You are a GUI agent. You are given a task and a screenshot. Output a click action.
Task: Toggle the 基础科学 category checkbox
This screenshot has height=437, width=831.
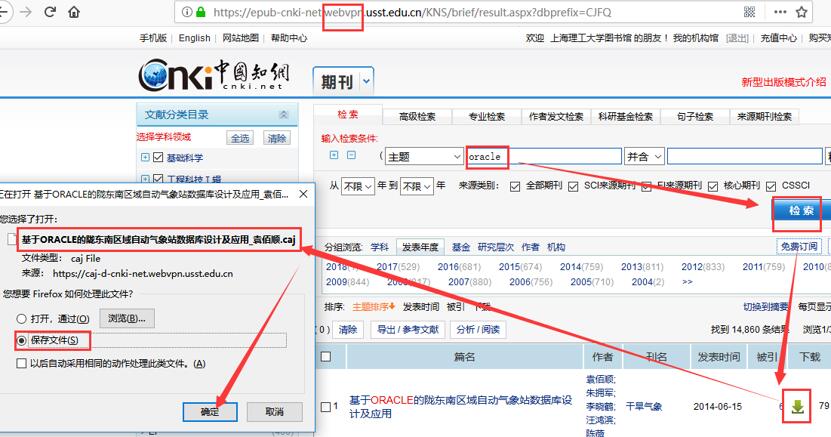pyautogui.click(x=158, y=157)
